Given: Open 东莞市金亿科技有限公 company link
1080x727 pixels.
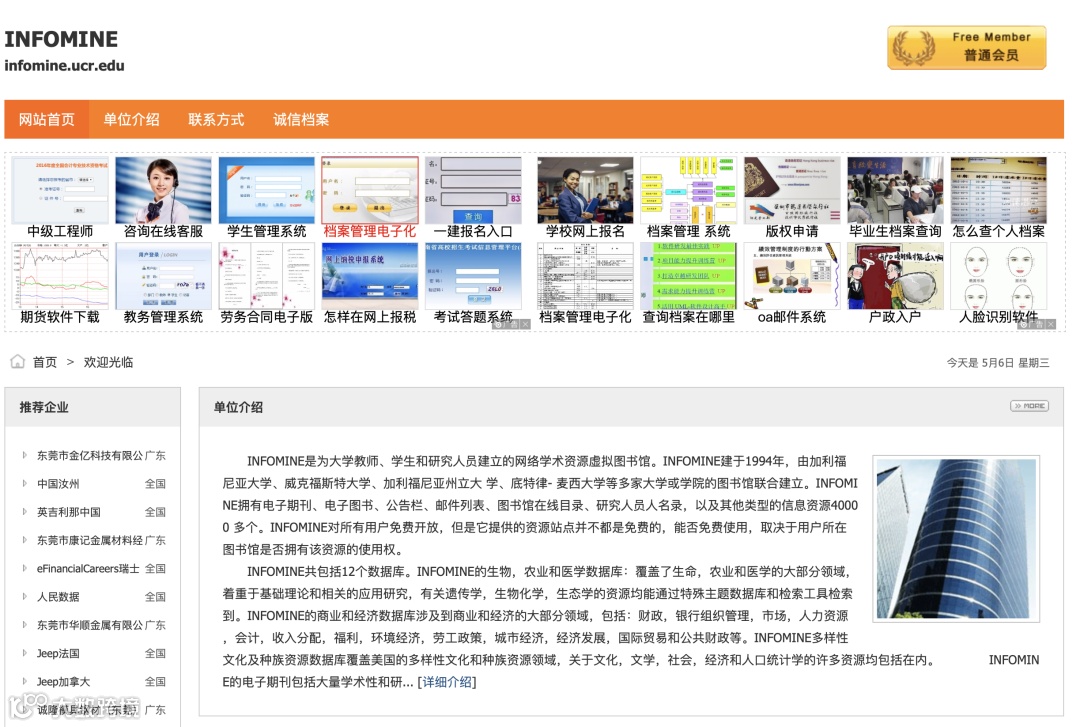Looking at the screenshot, I should (x=90, y=455).
